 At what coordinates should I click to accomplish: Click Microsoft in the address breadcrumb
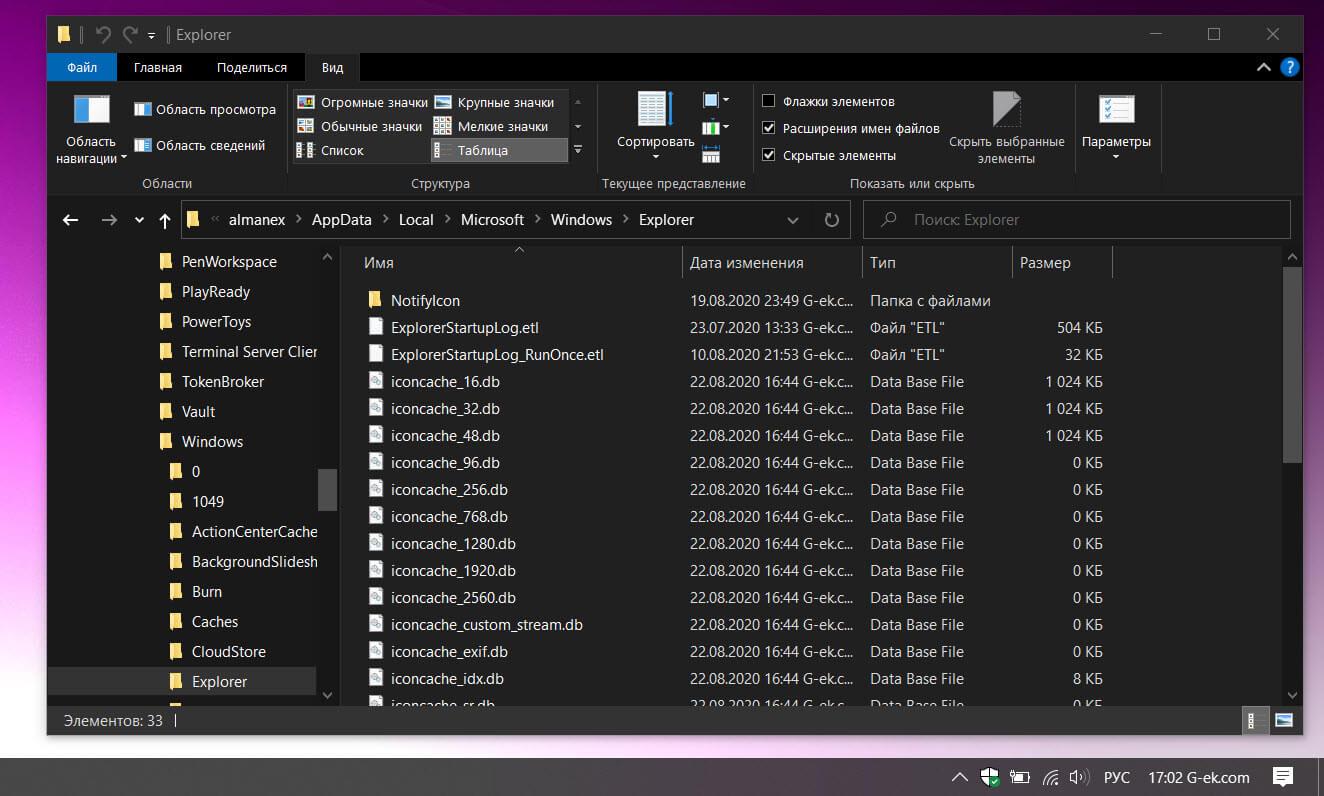pyautogui.click(x=492, y=220)
